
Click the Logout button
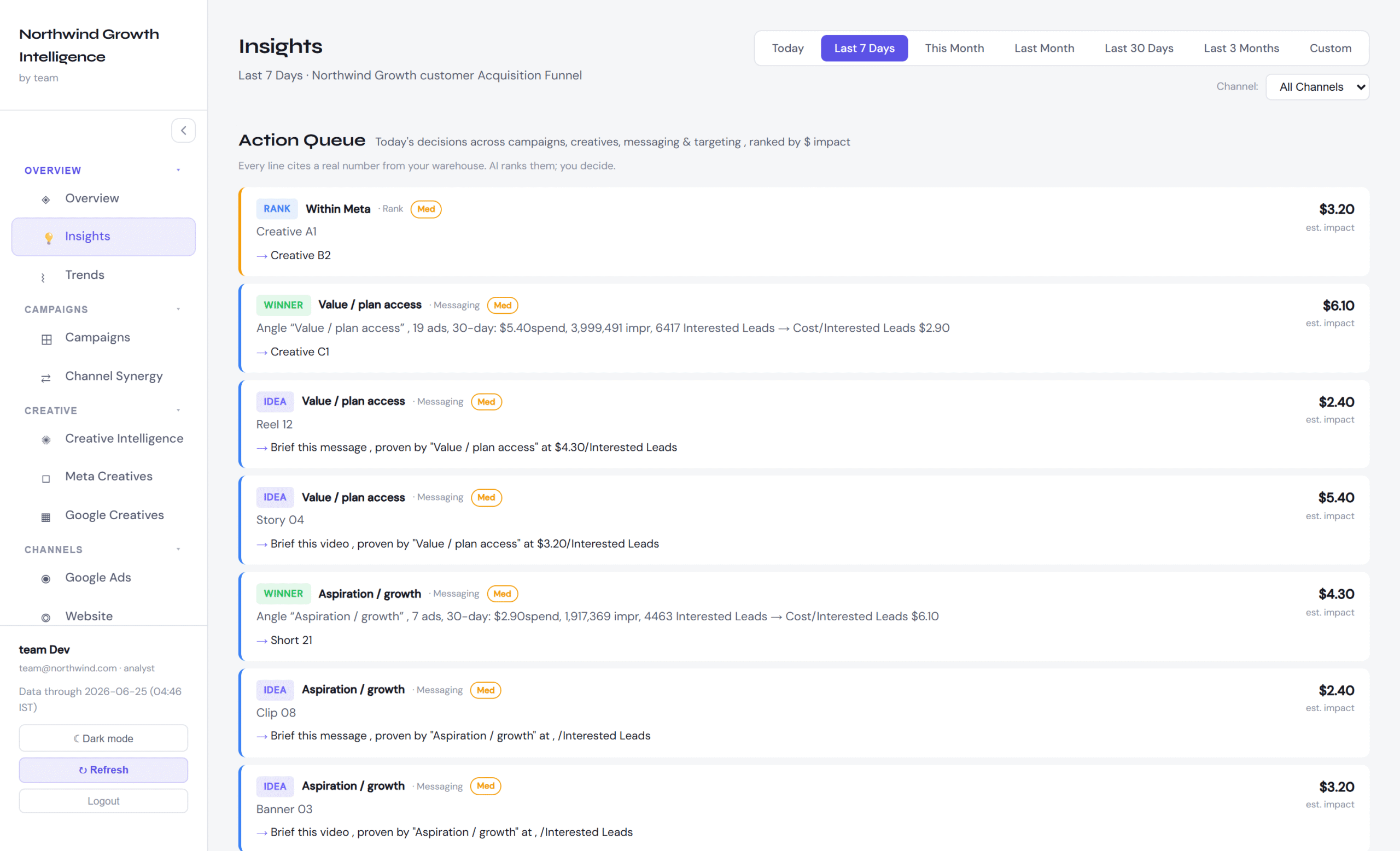click(x=103, y=801)
